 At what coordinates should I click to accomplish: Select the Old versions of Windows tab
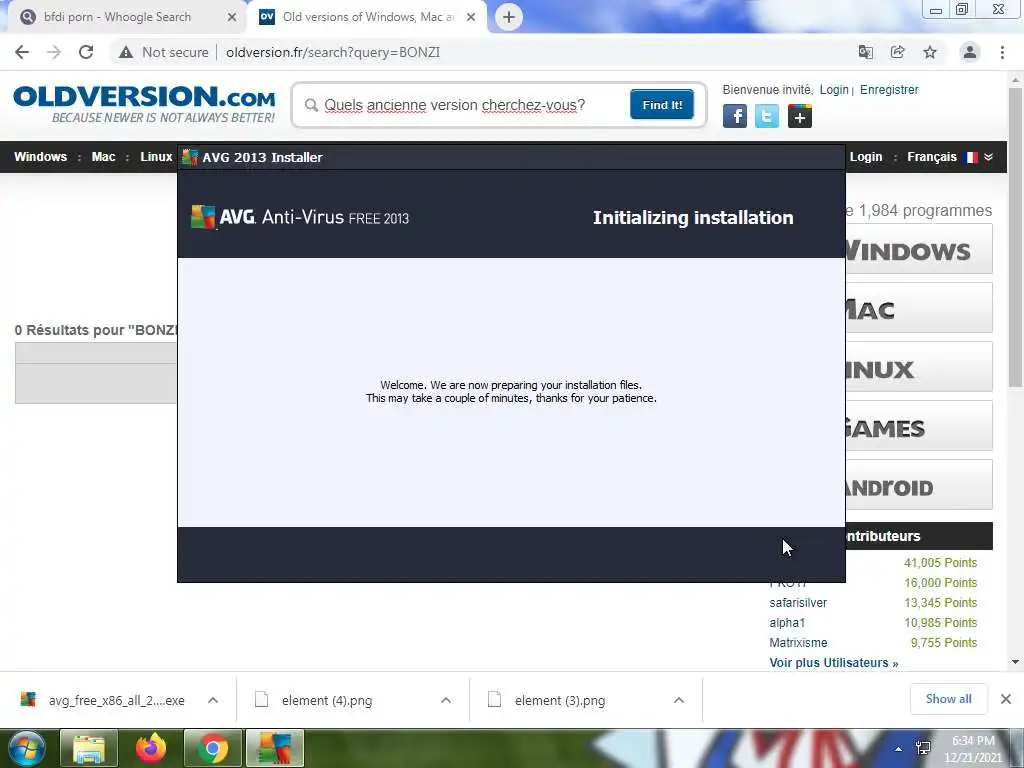[368, 17]
